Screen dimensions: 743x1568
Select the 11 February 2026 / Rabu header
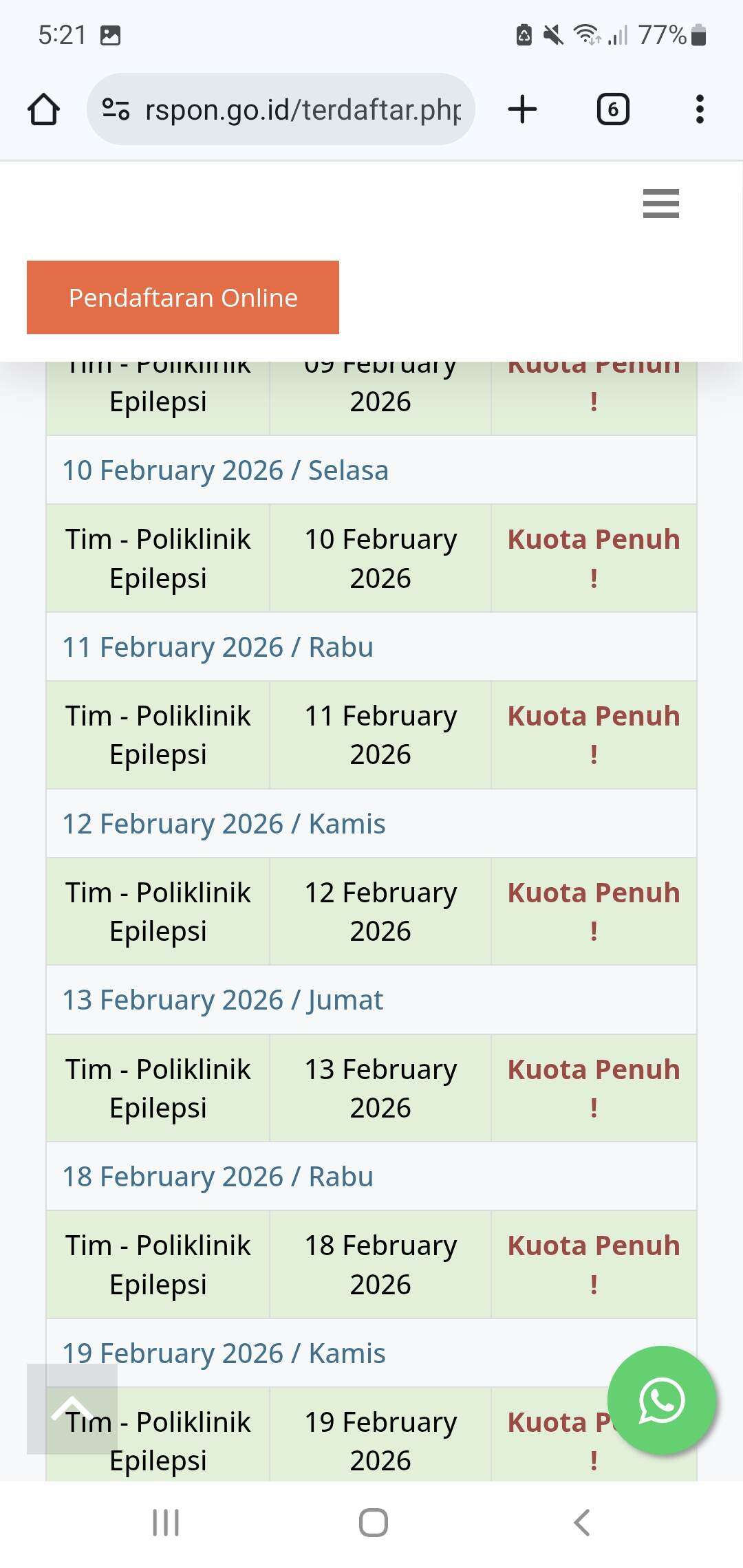pos(218,647)
